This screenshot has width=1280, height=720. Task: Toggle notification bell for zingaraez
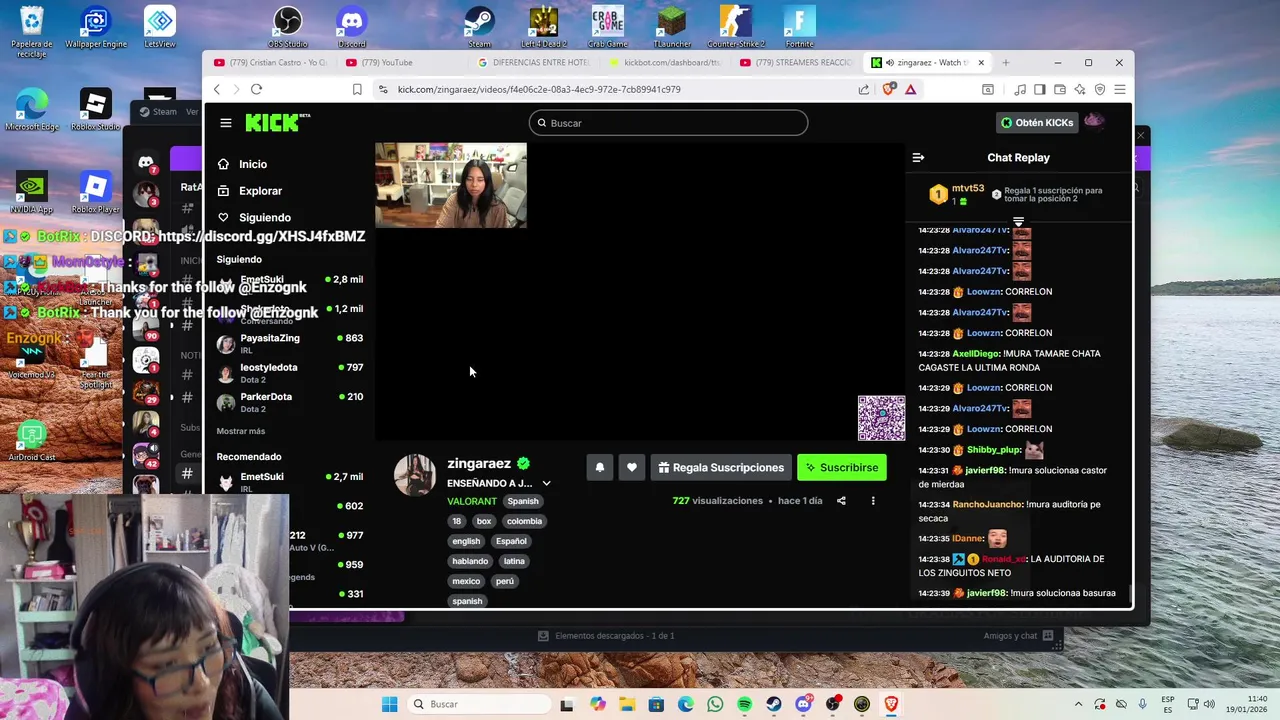(600, 467)
